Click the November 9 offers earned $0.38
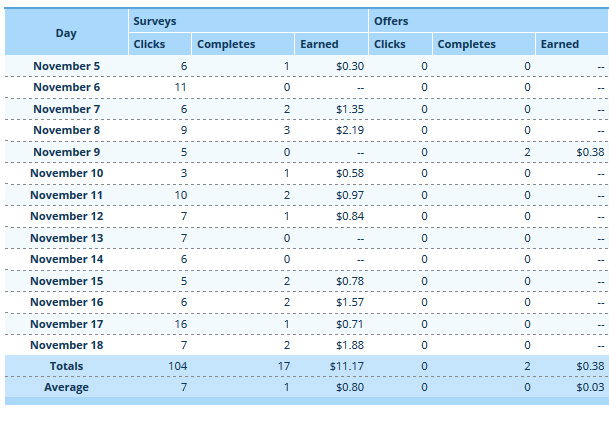The height and width of the screenshot is (426, 609). click(x=590, y=152)
